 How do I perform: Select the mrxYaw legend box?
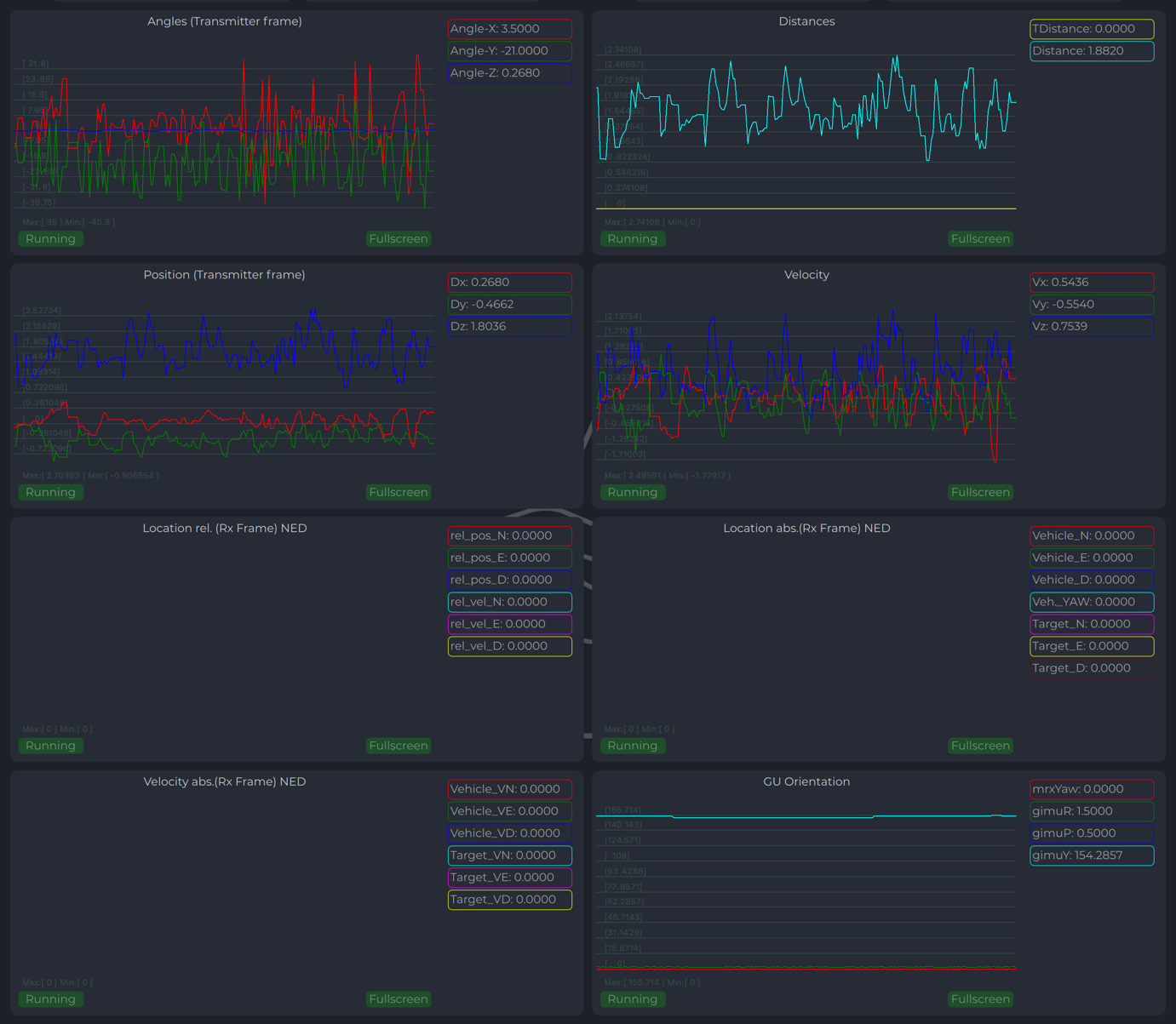[1092, 789]
